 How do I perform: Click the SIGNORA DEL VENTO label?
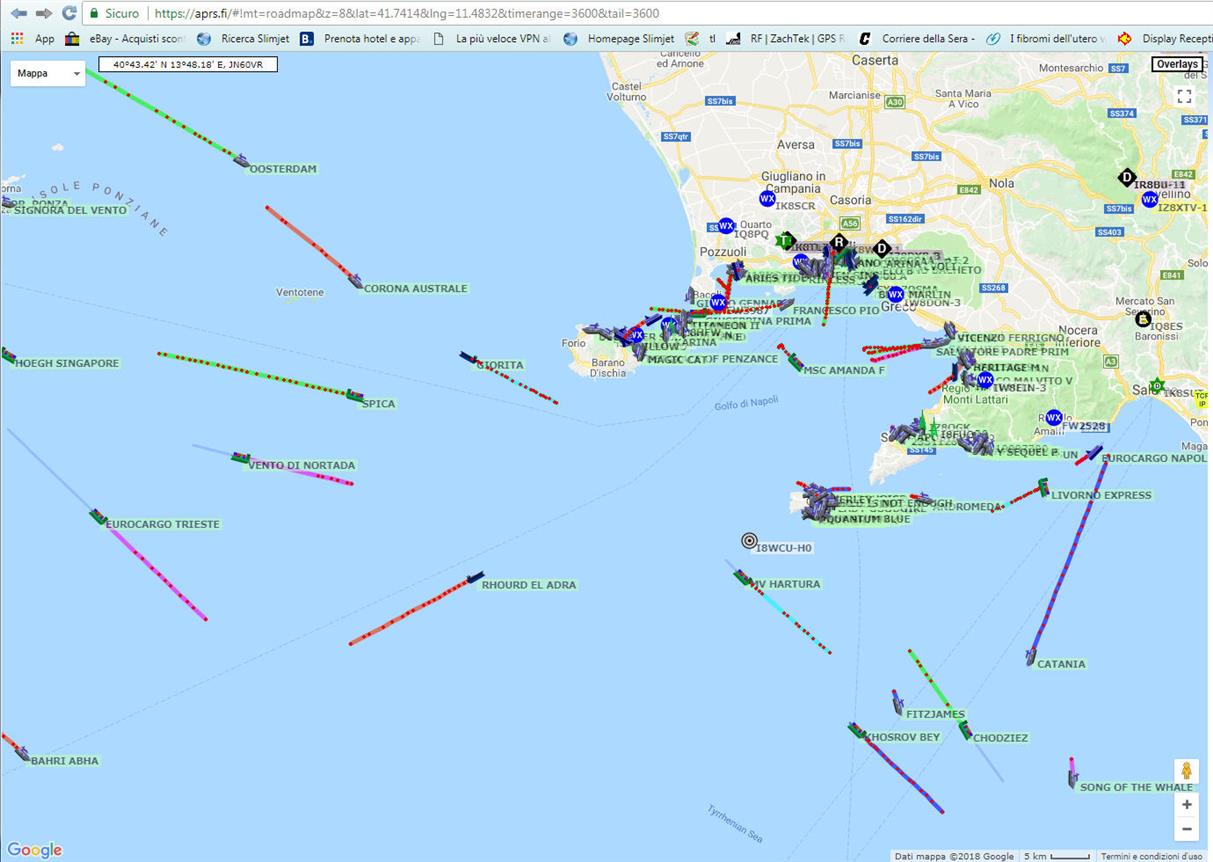71,210
